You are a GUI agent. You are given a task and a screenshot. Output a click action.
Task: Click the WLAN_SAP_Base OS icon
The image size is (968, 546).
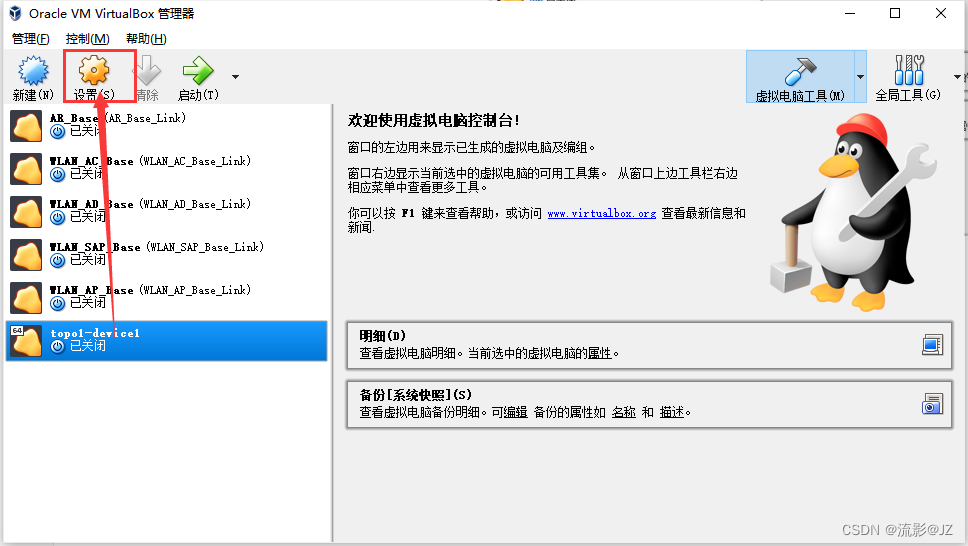tap(27, 255)
